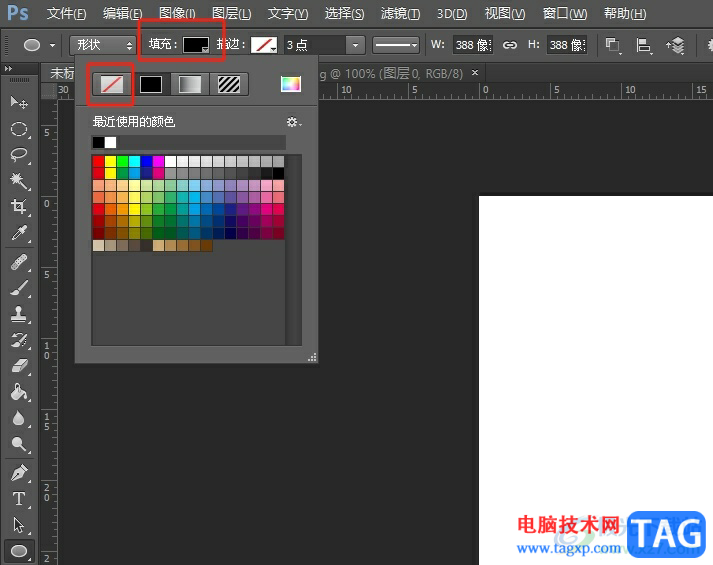Image resolution: width=713 pixels, height=565 pixels.
Task: Pick the pure yellow swatch in top row
Action: [x=110, y=161]
